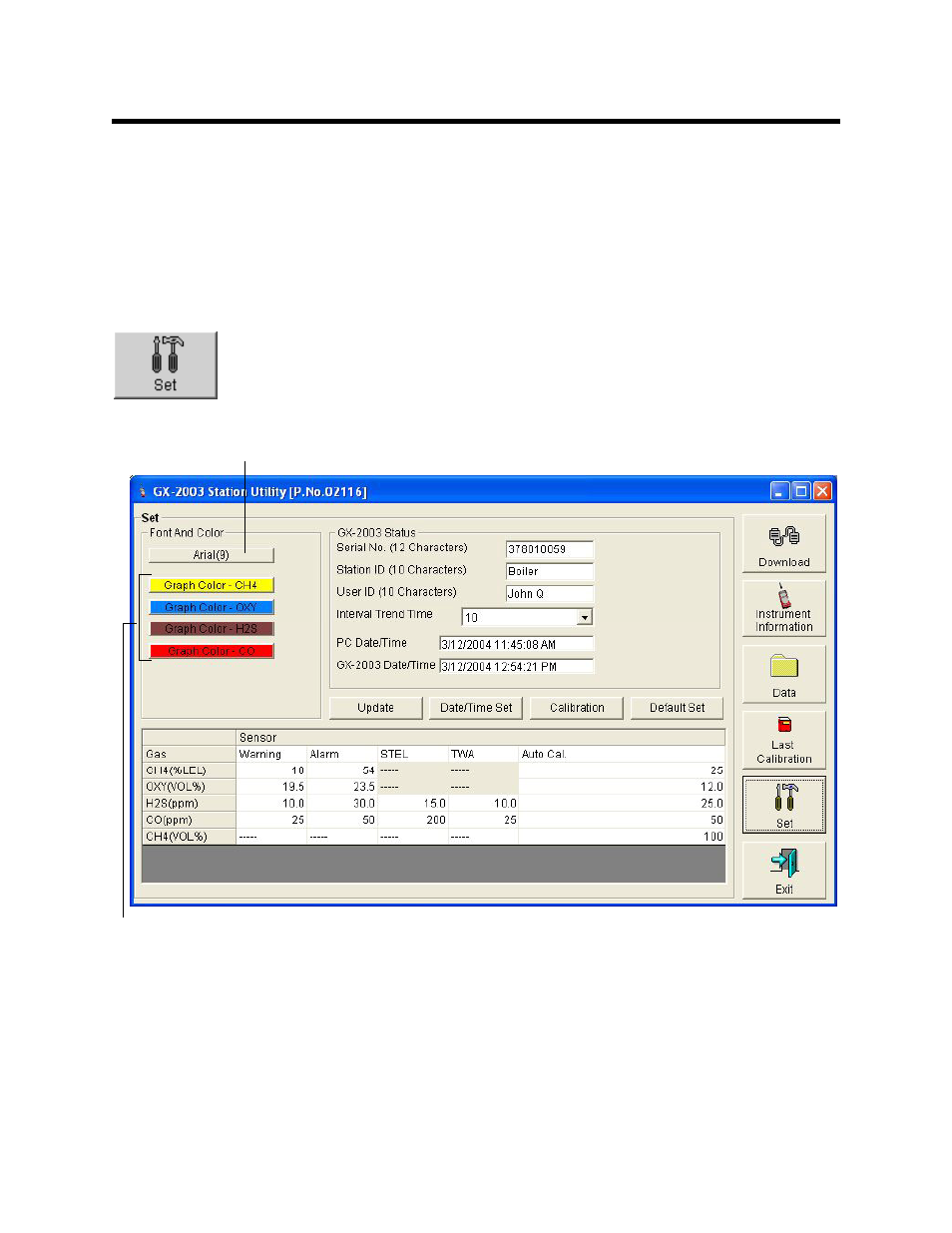Click the large Set button above the window
The image size is (952, 1233).
166,365
